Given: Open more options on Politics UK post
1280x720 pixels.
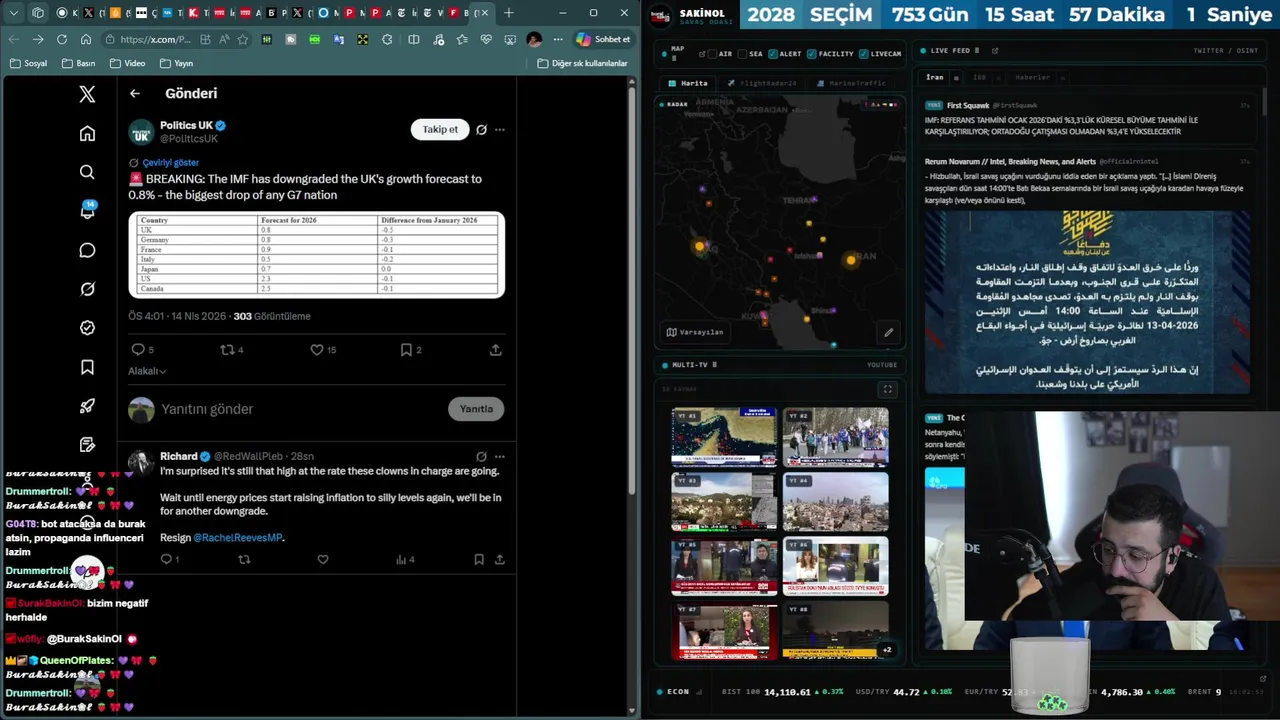Looking at the screenshot, I should pyautogui.click(x=500, y=129).
